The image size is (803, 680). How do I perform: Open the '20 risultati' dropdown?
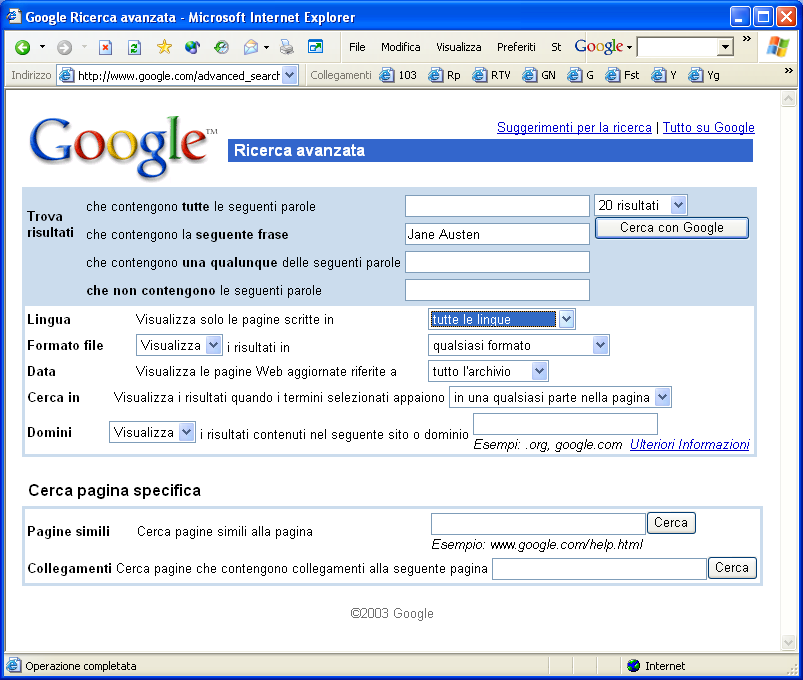click(x=640, y=205)
